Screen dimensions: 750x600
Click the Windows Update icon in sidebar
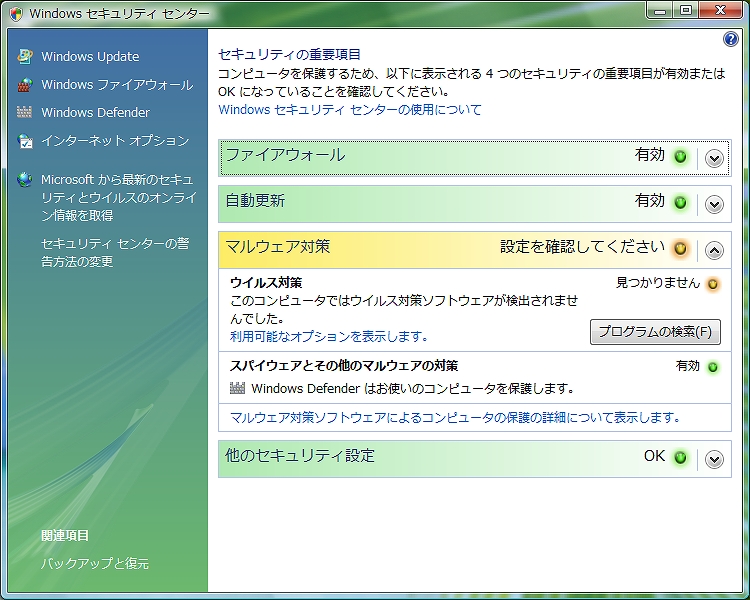(25, 57)
